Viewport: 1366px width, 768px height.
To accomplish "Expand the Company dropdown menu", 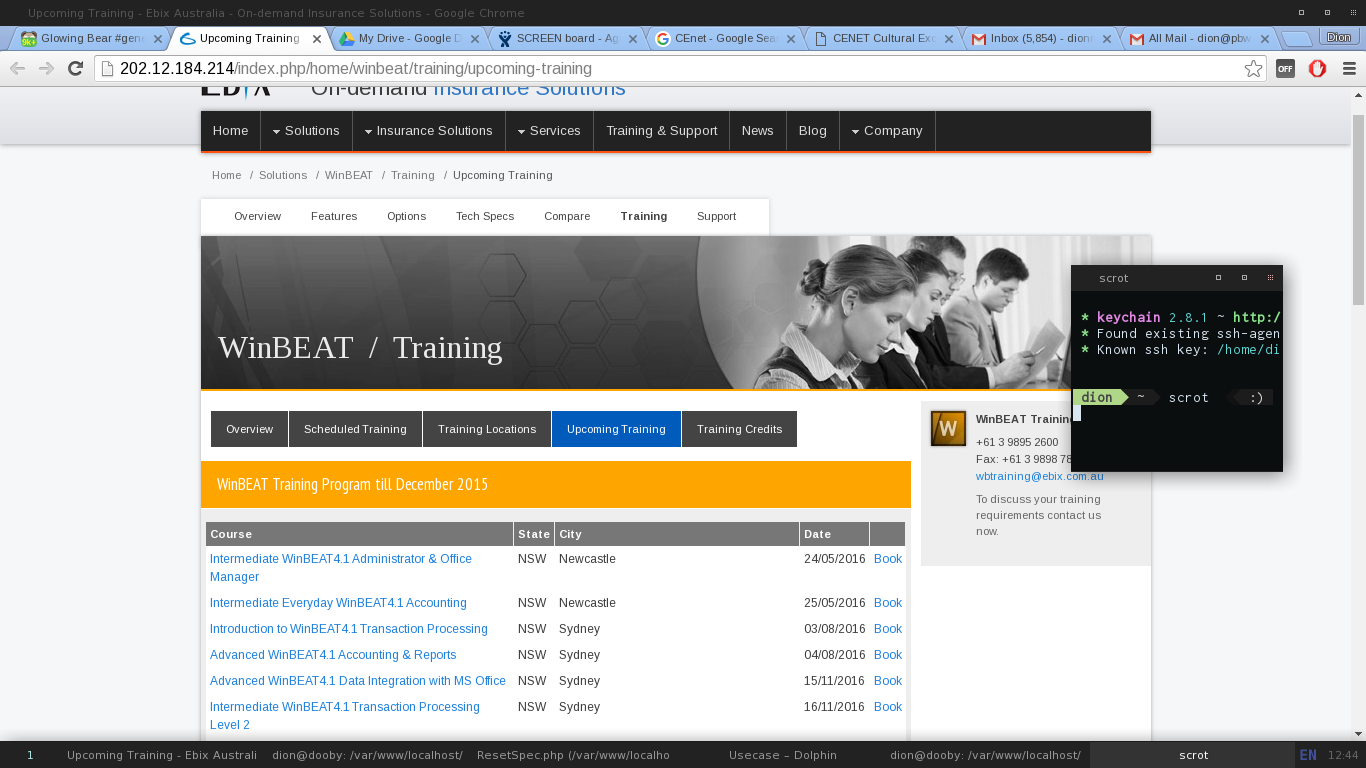I will coord(887,131).
